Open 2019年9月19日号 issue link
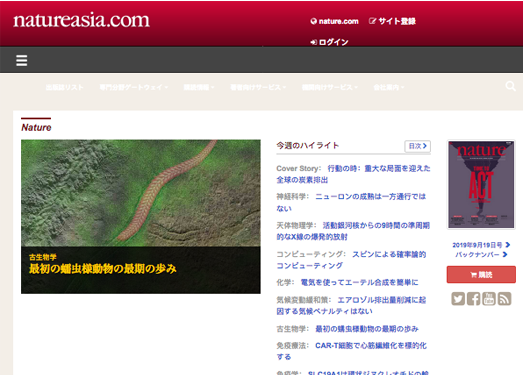Image resolution: width=523 pixels, height=375 pixels. click(481, 245)
